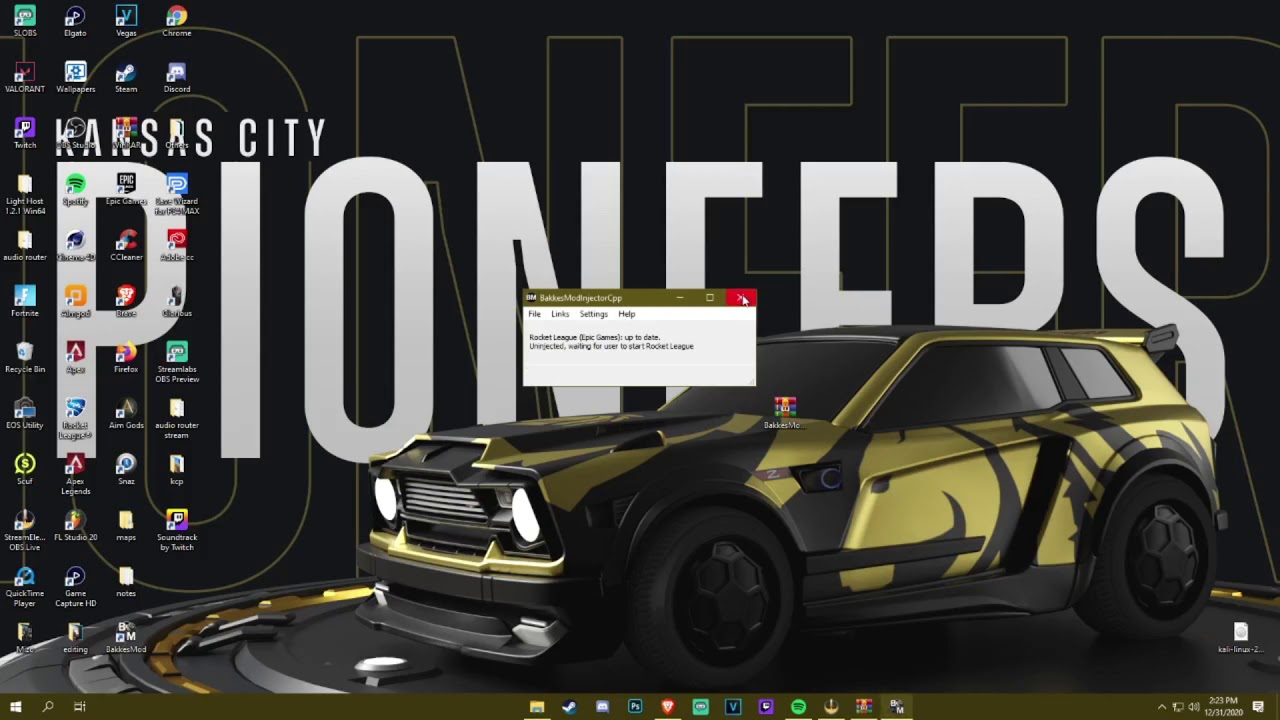Open the Windows Start menu

15,707
